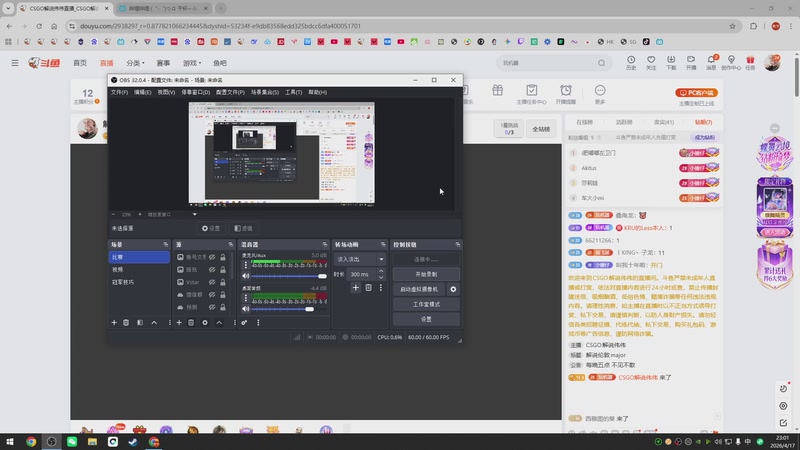
Task: Open the scene transition type dropdown
Action: pos(360,258)
